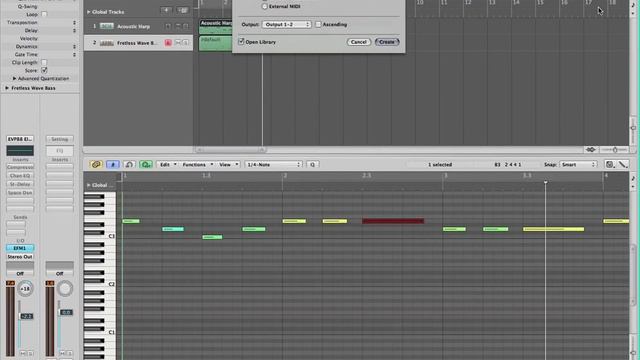Toggle the Score checkbox
This screenshot has width=640, height=360.
coord(44,71)
